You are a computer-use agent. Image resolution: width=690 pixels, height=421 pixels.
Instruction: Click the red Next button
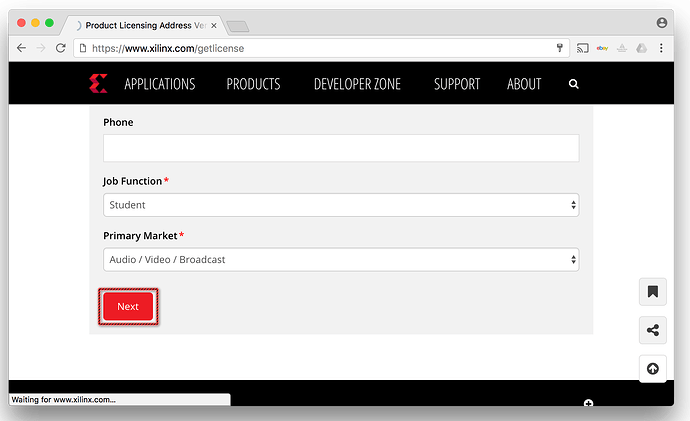[128, 307]
